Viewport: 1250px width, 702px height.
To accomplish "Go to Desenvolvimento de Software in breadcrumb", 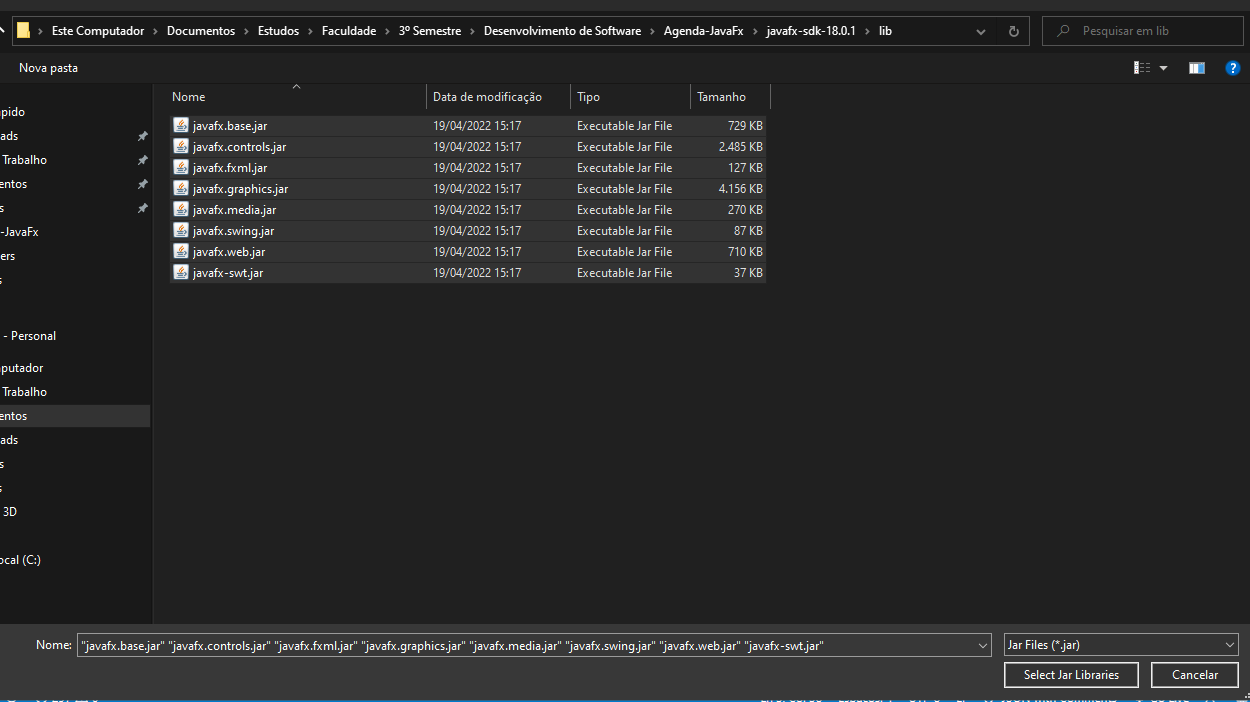I will 562,31.
